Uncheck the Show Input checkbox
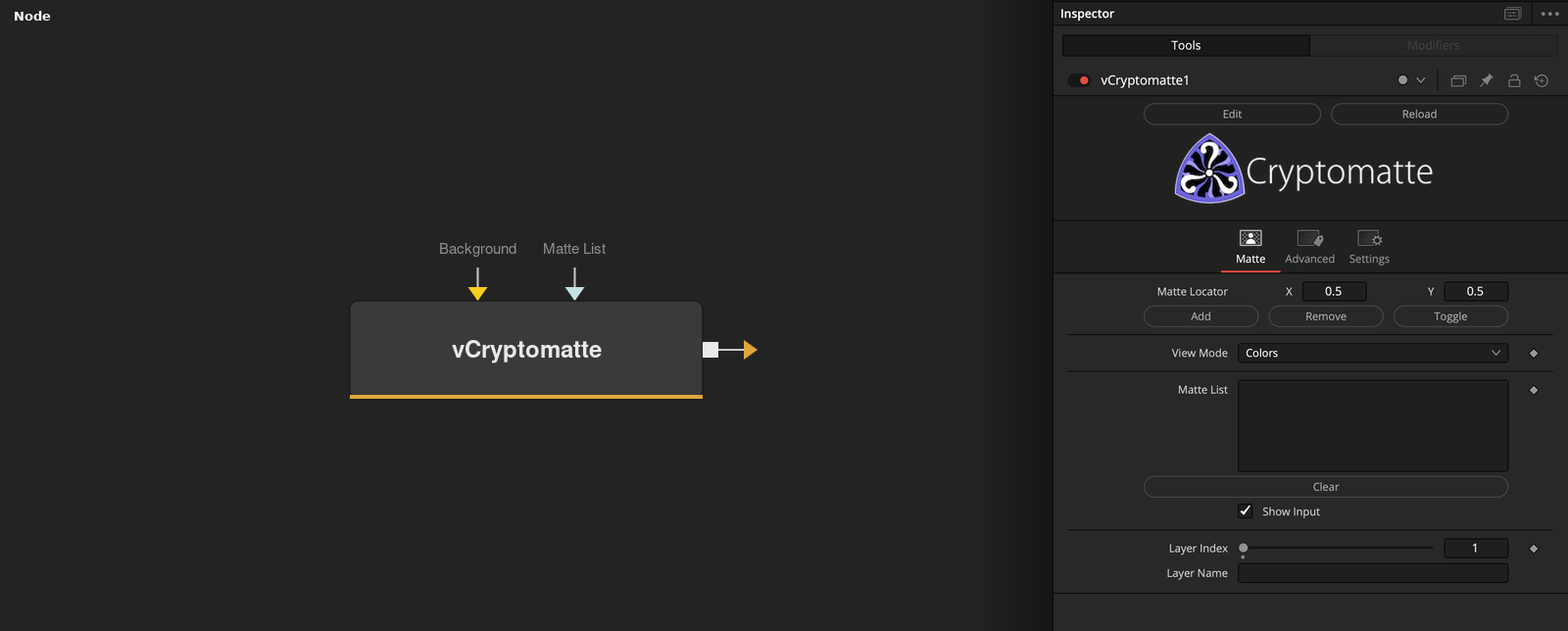1568x631 pixels. pos(1246,511)
